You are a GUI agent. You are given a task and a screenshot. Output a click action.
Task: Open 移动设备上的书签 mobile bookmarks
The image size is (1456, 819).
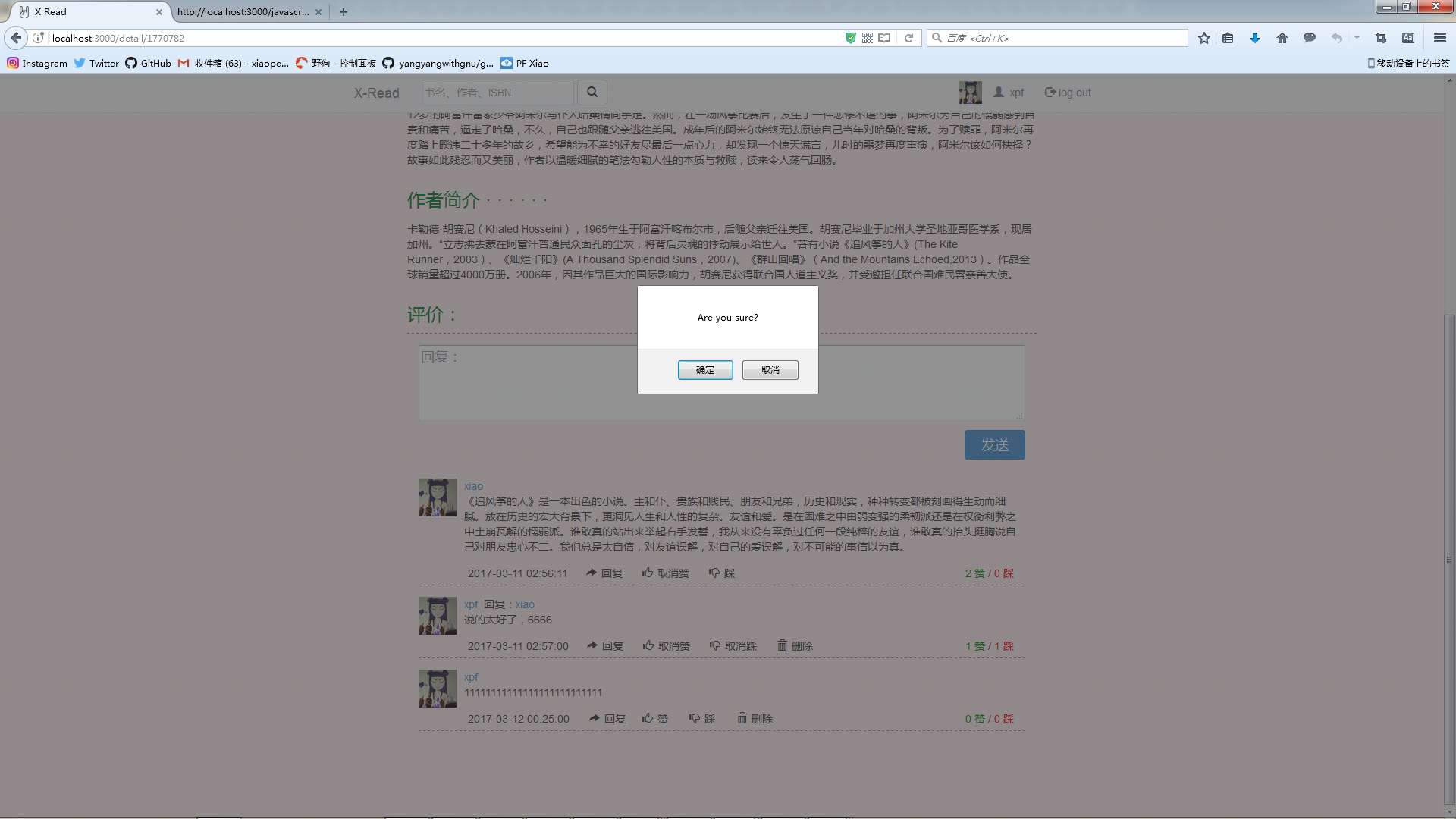click(x=1408, y=63)
